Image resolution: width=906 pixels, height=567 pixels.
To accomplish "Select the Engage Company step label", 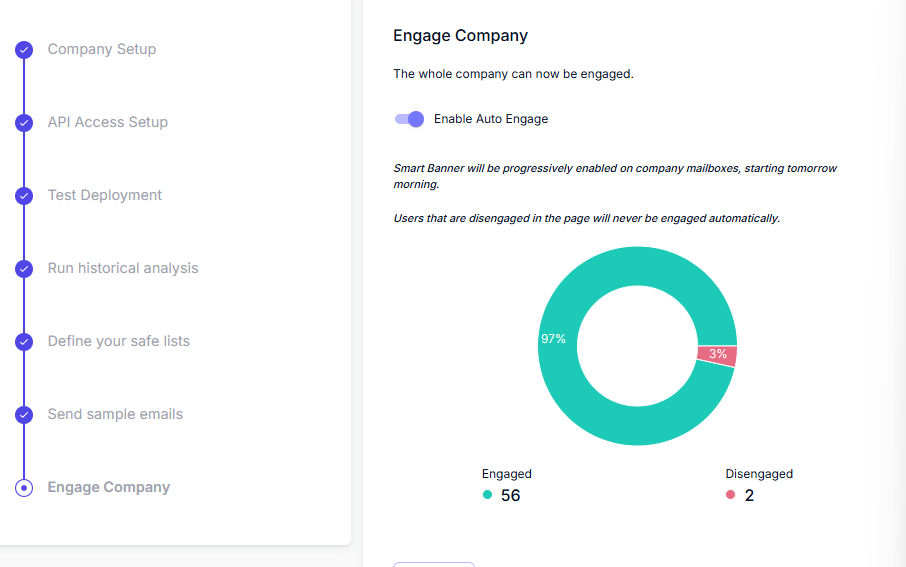I will [109, 487].
